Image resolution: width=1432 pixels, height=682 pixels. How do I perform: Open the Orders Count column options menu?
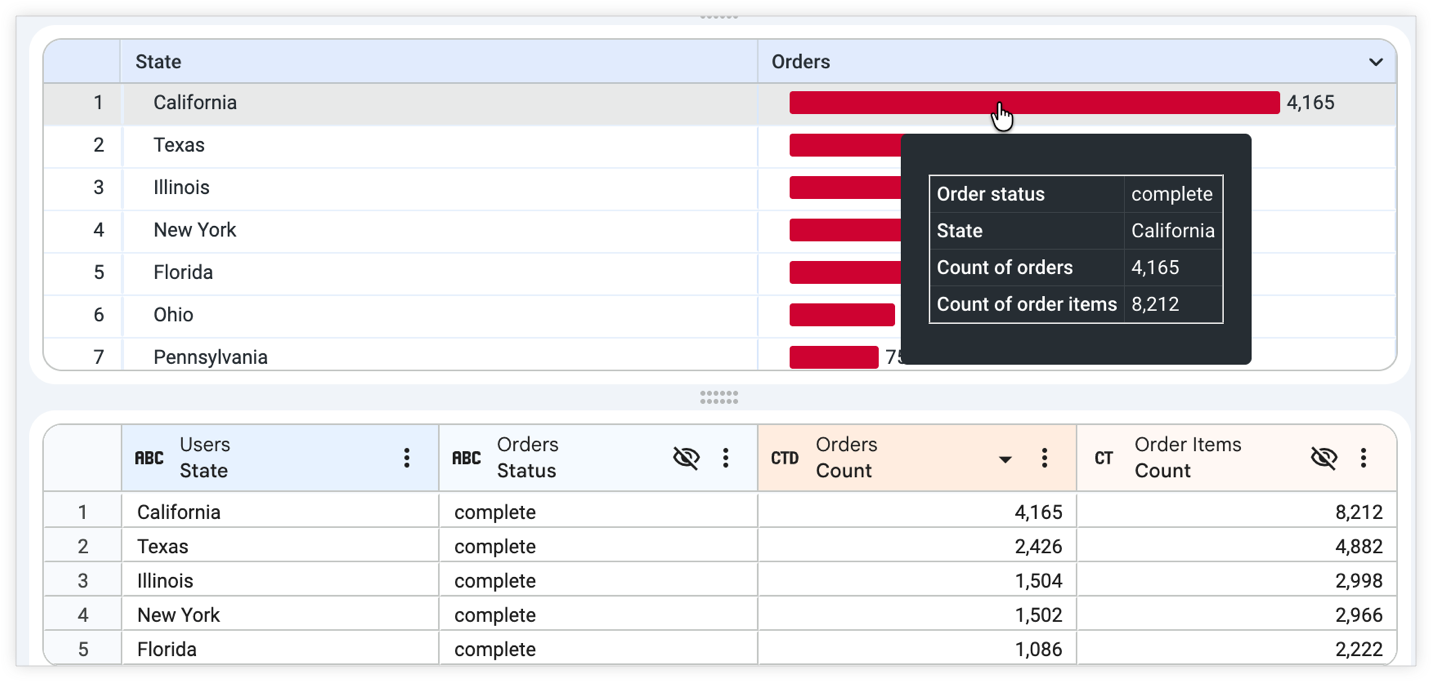point(1044,458)
